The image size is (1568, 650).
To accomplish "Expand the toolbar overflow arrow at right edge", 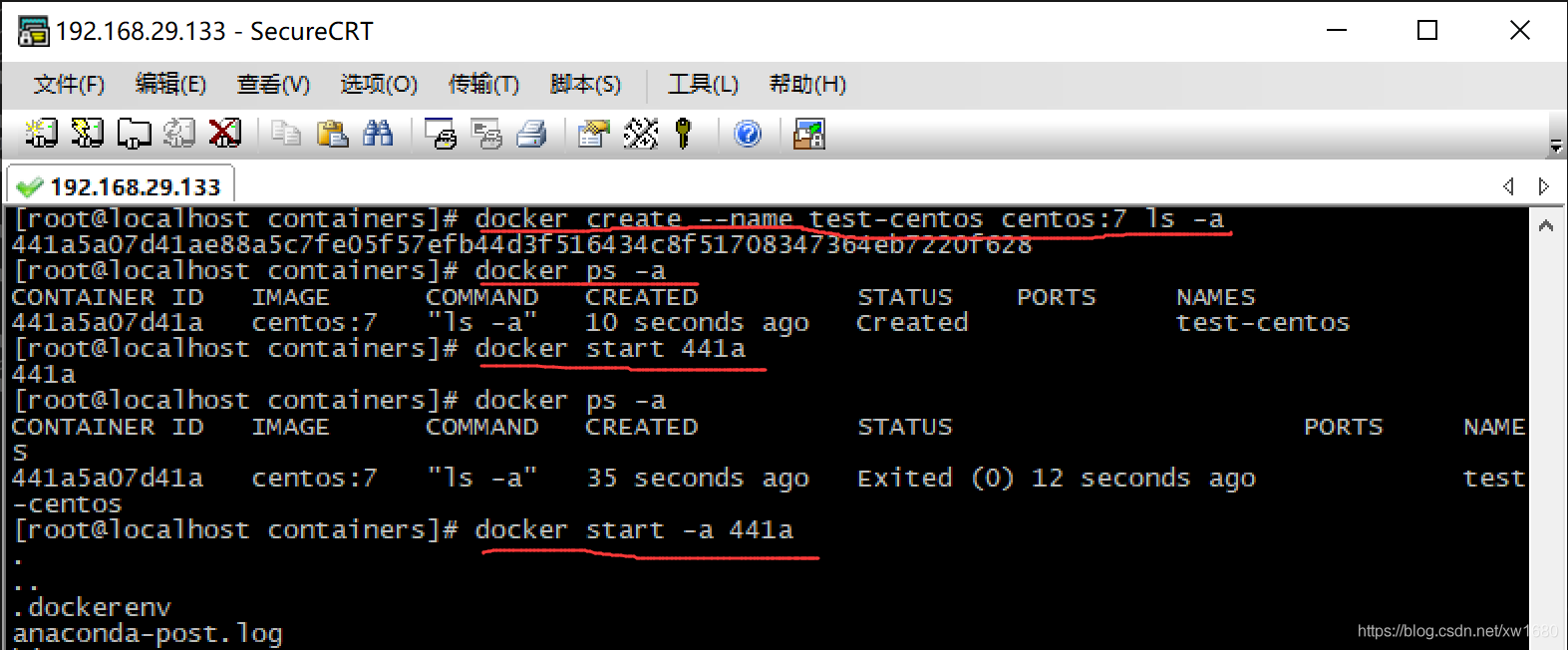I will [x=1555, y=147].
